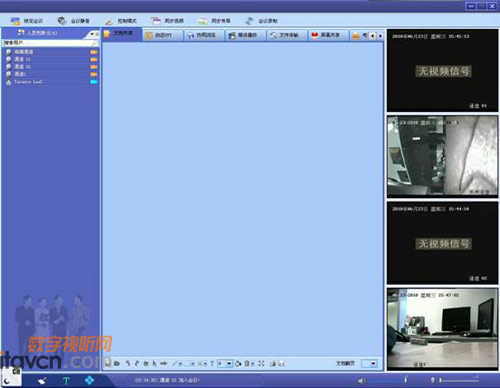Toggle the speaker mute icon beside the volume slider

pos(361,380)
